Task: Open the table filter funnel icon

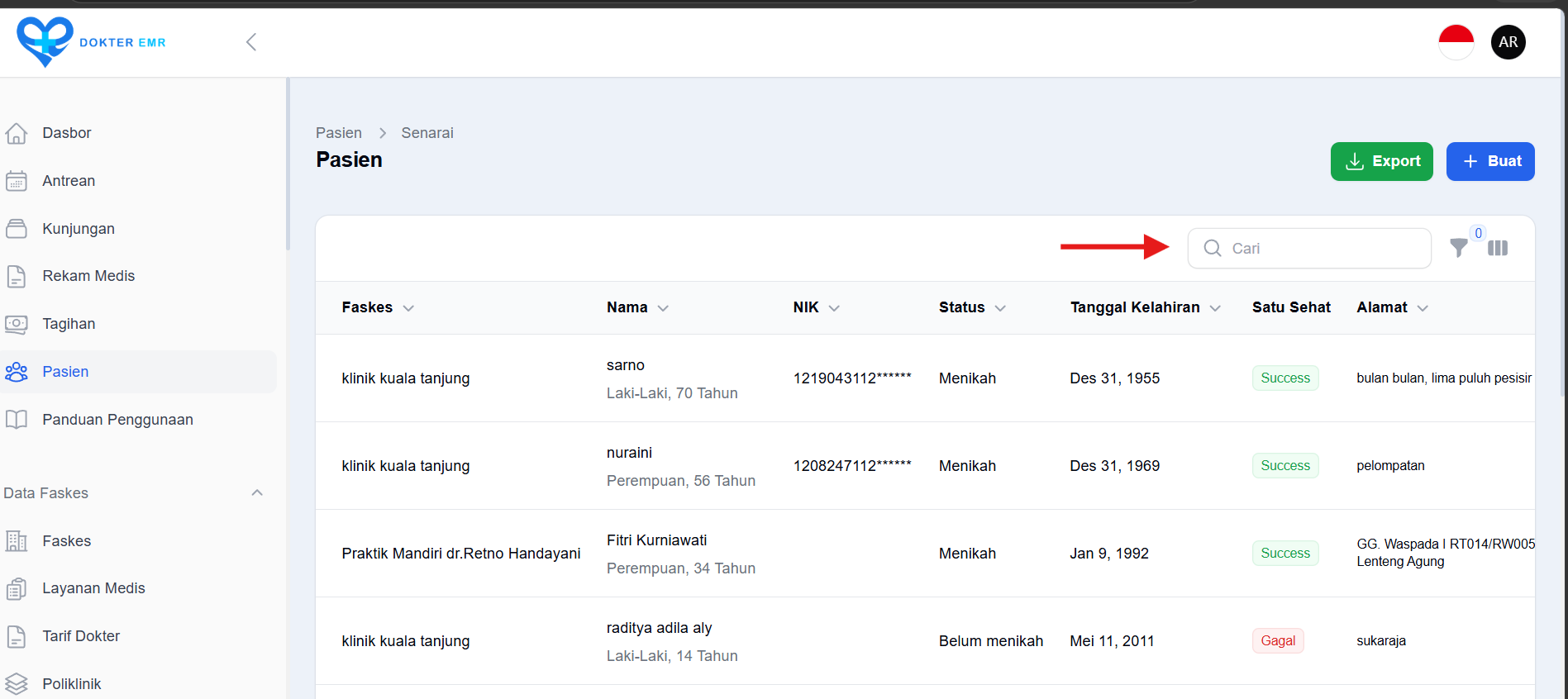Action: (1459, 248)
